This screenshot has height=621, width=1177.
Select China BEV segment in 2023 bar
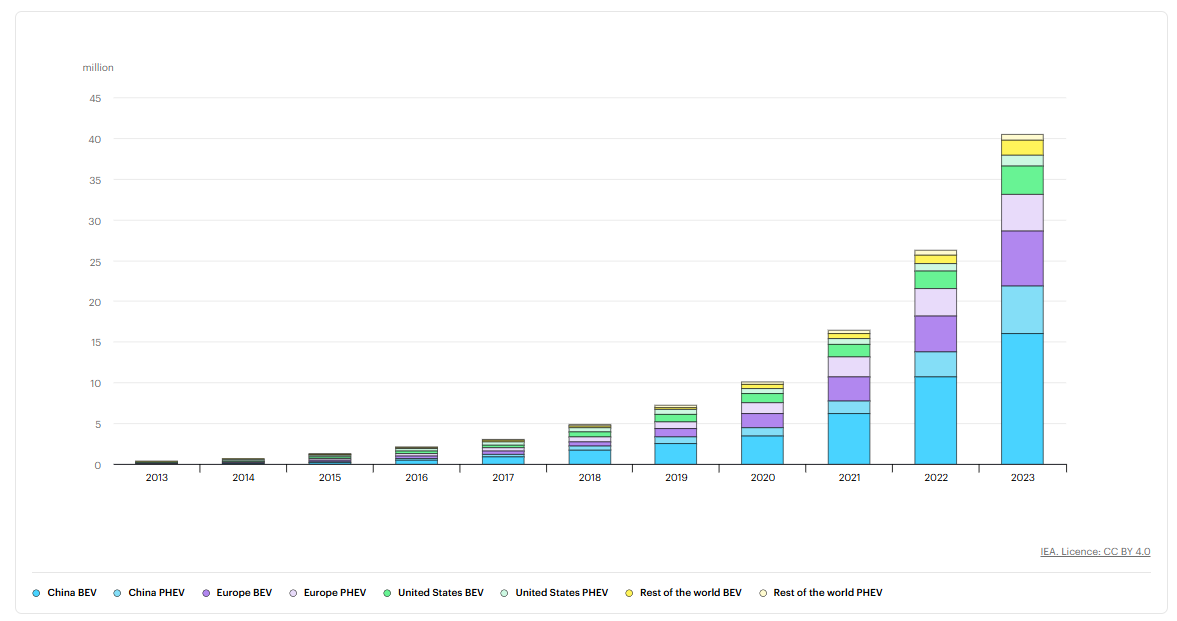click(1022, 399)
